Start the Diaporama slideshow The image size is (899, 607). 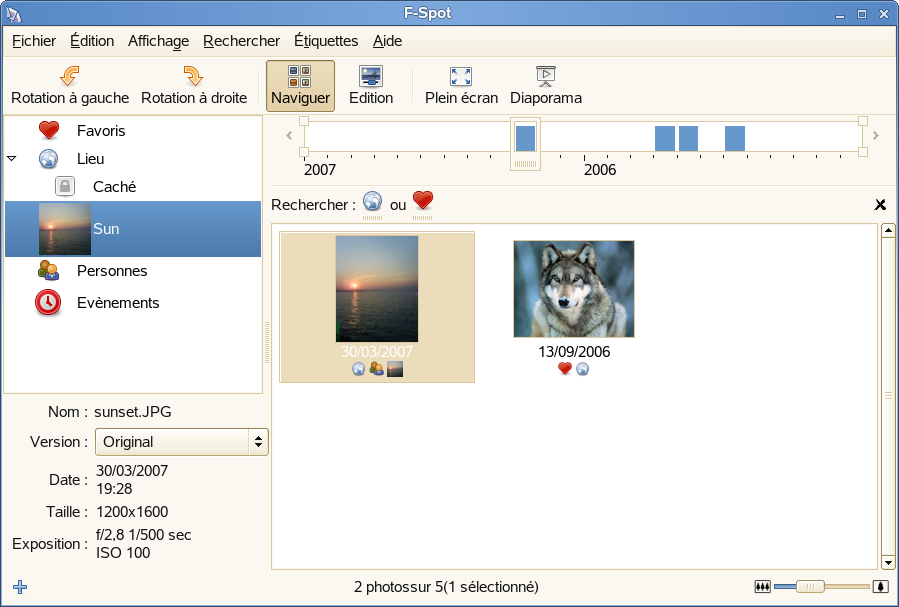tap(545, 86)
